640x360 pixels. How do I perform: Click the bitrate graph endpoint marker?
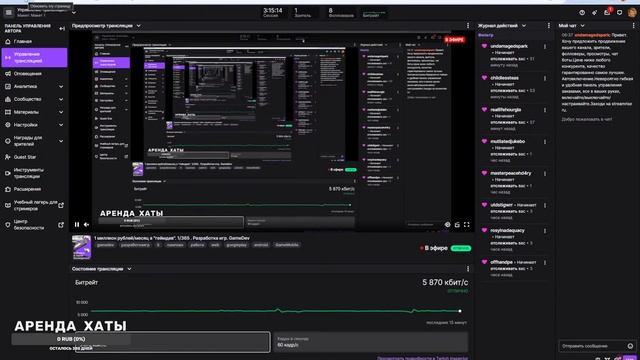pyautogui.click(x=460, y=311)
